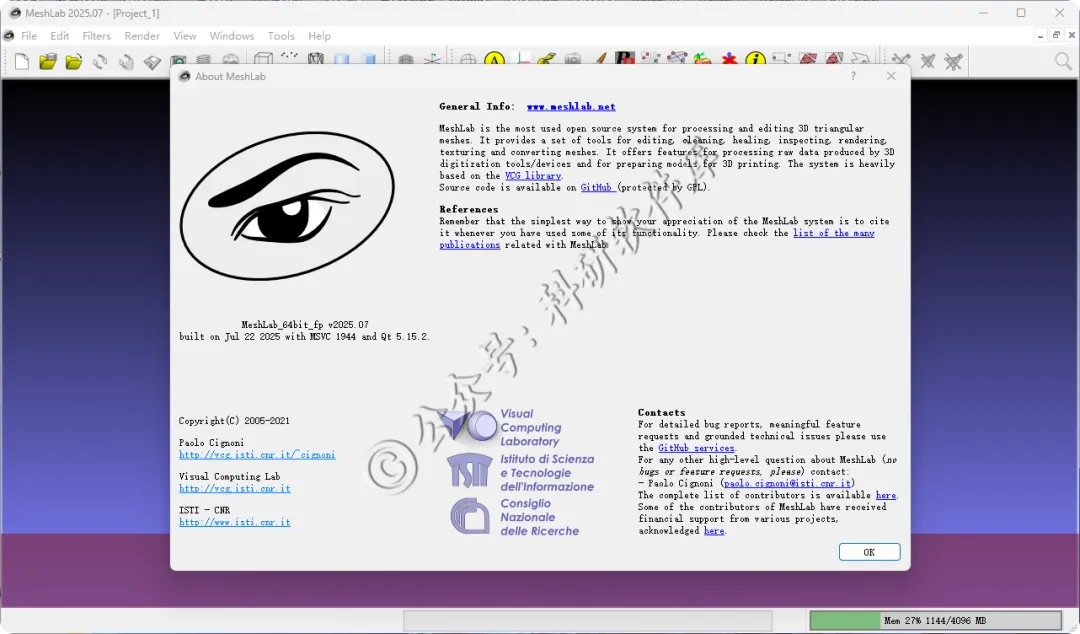Open the contributors list 'here' link

pos(886,495)
